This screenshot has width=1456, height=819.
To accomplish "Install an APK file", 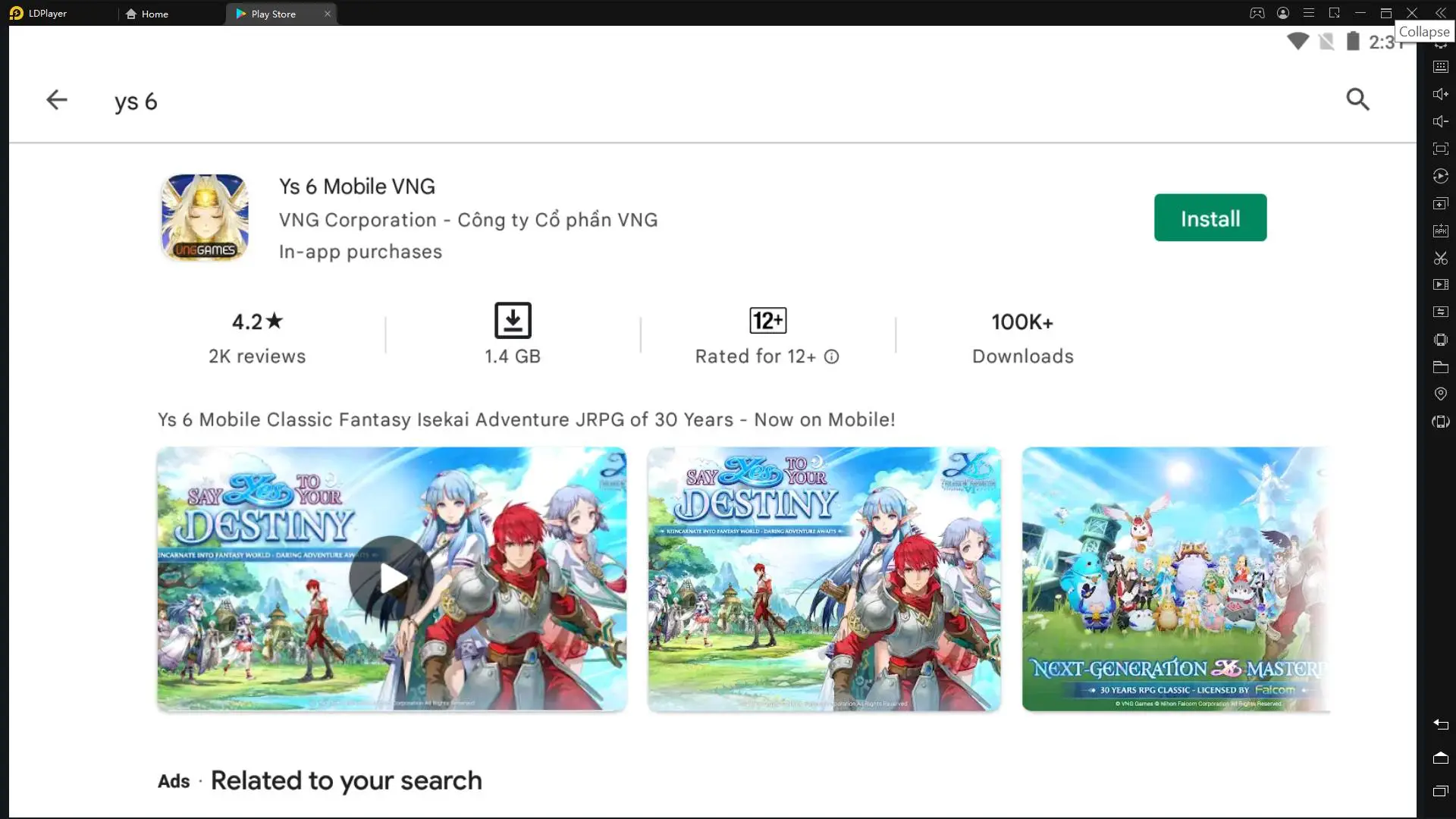I will [1441, 231].
